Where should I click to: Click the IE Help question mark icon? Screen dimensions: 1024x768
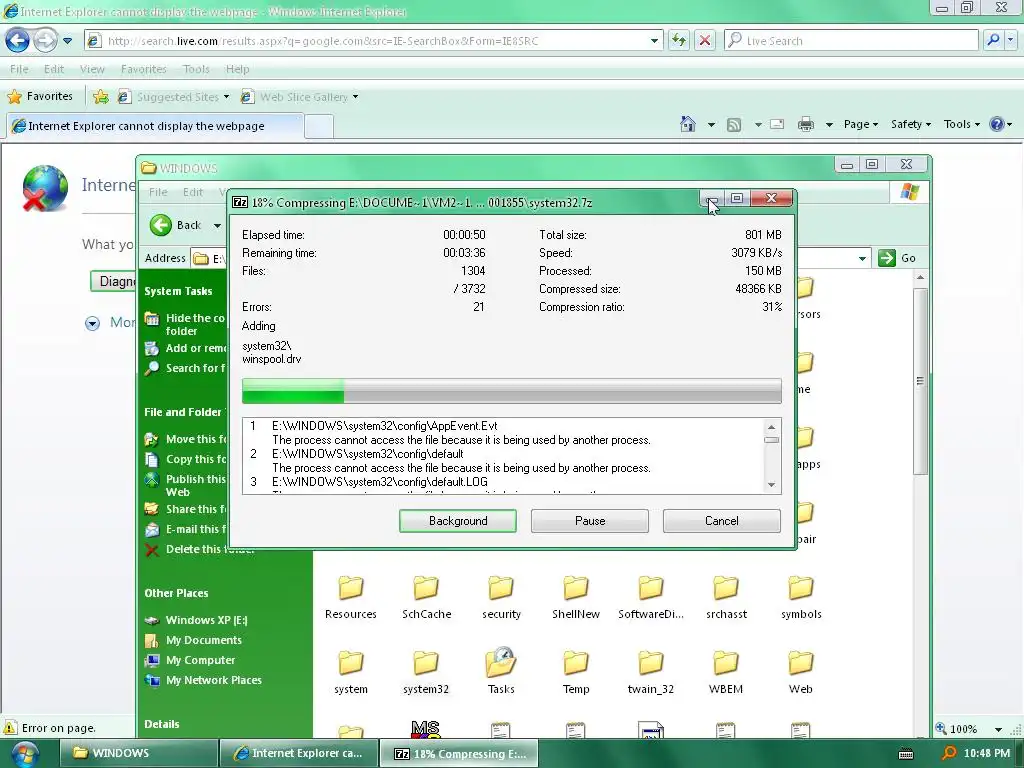(997, 124)
